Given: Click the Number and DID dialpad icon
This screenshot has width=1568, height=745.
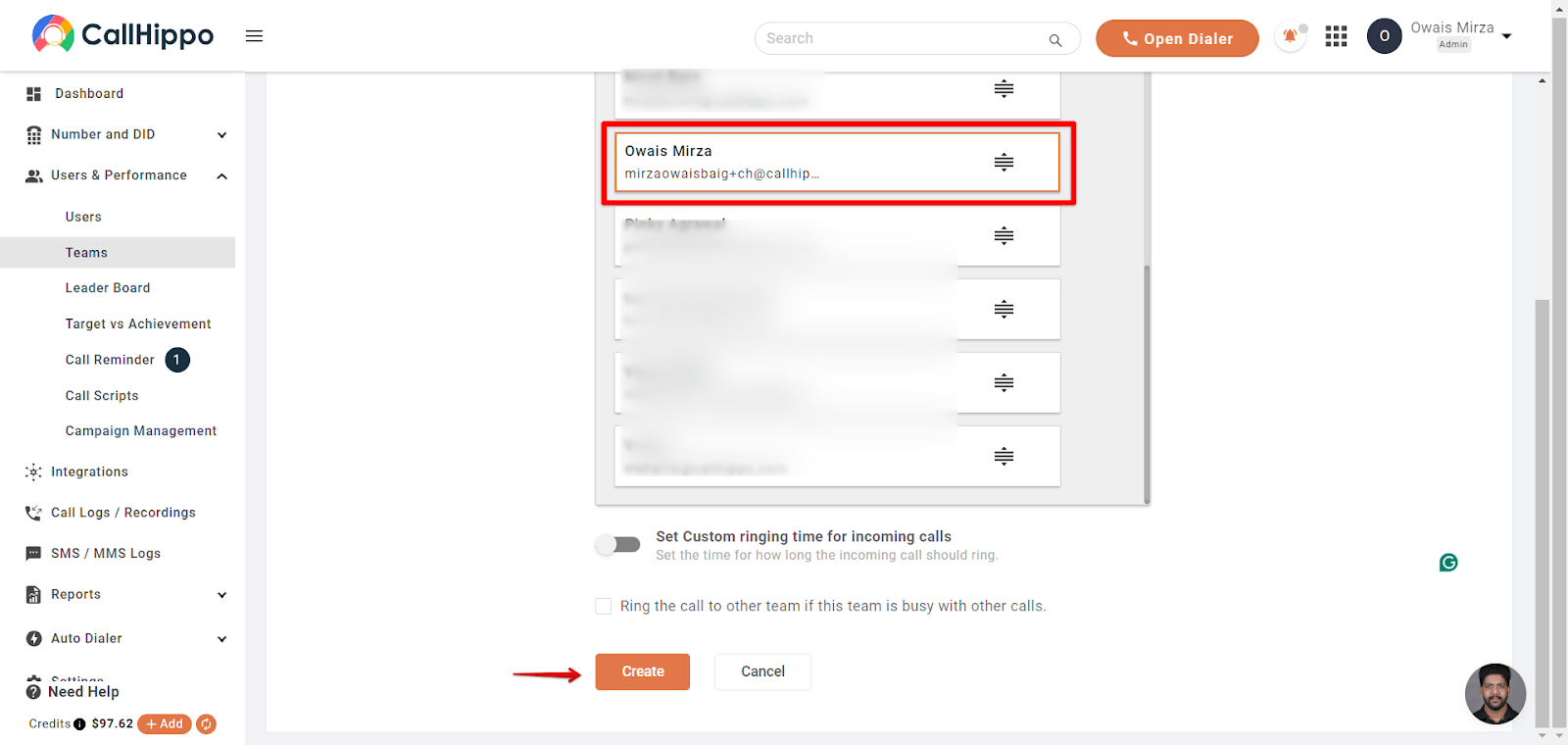Looking at the screenshot, I should (34, 135).
